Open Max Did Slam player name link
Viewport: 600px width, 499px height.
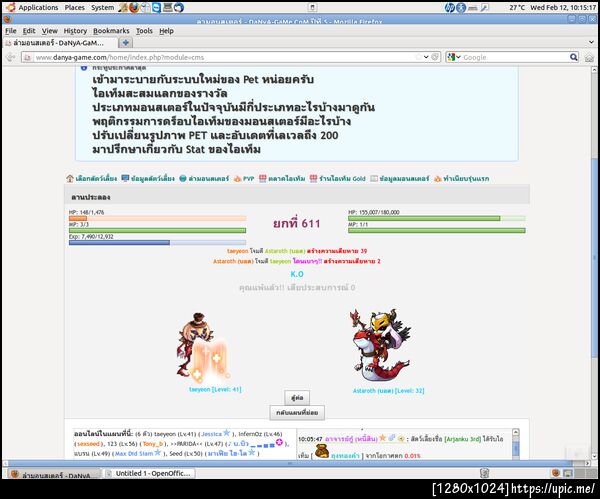(134, 453)
